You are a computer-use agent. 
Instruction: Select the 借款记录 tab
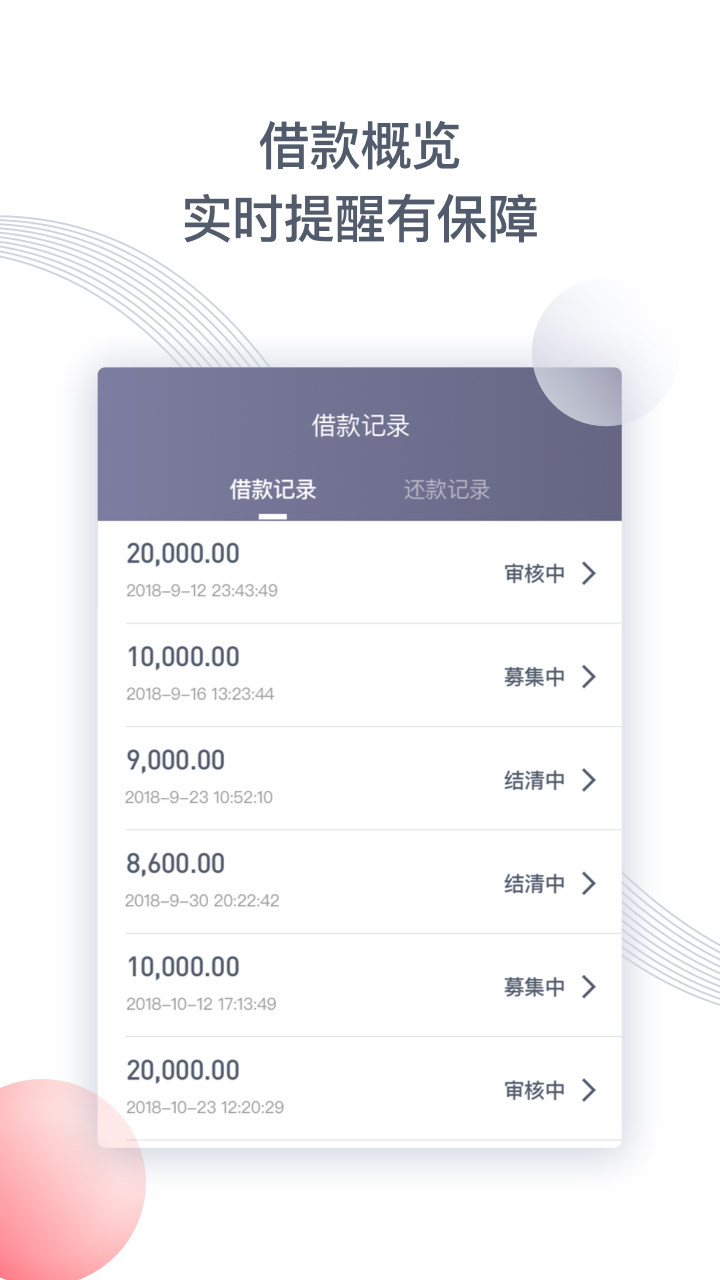[273, 490]
